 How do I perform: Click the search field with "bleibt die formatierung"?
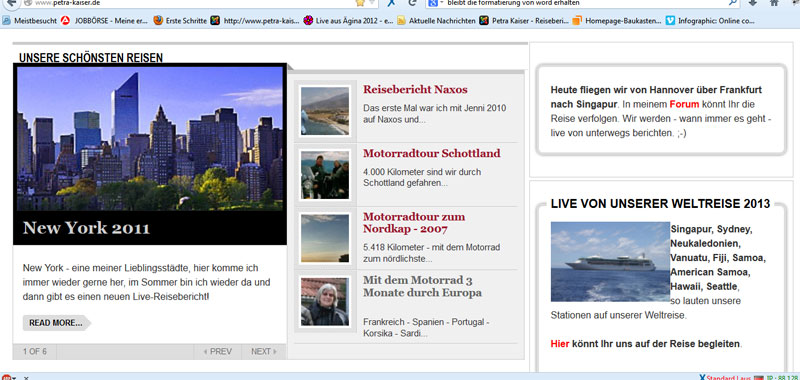(582, 3)
